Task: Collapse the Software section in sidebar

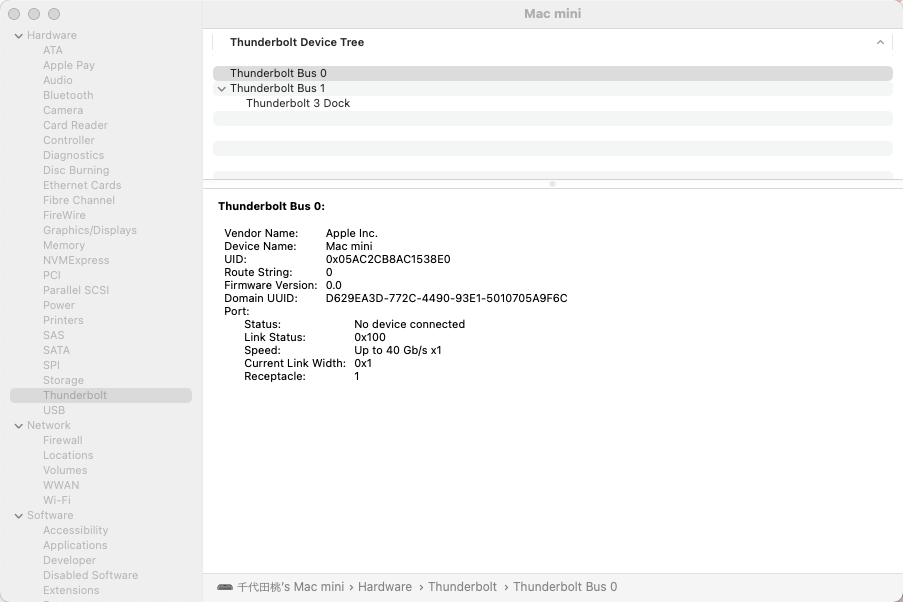Action: (18, 516)
